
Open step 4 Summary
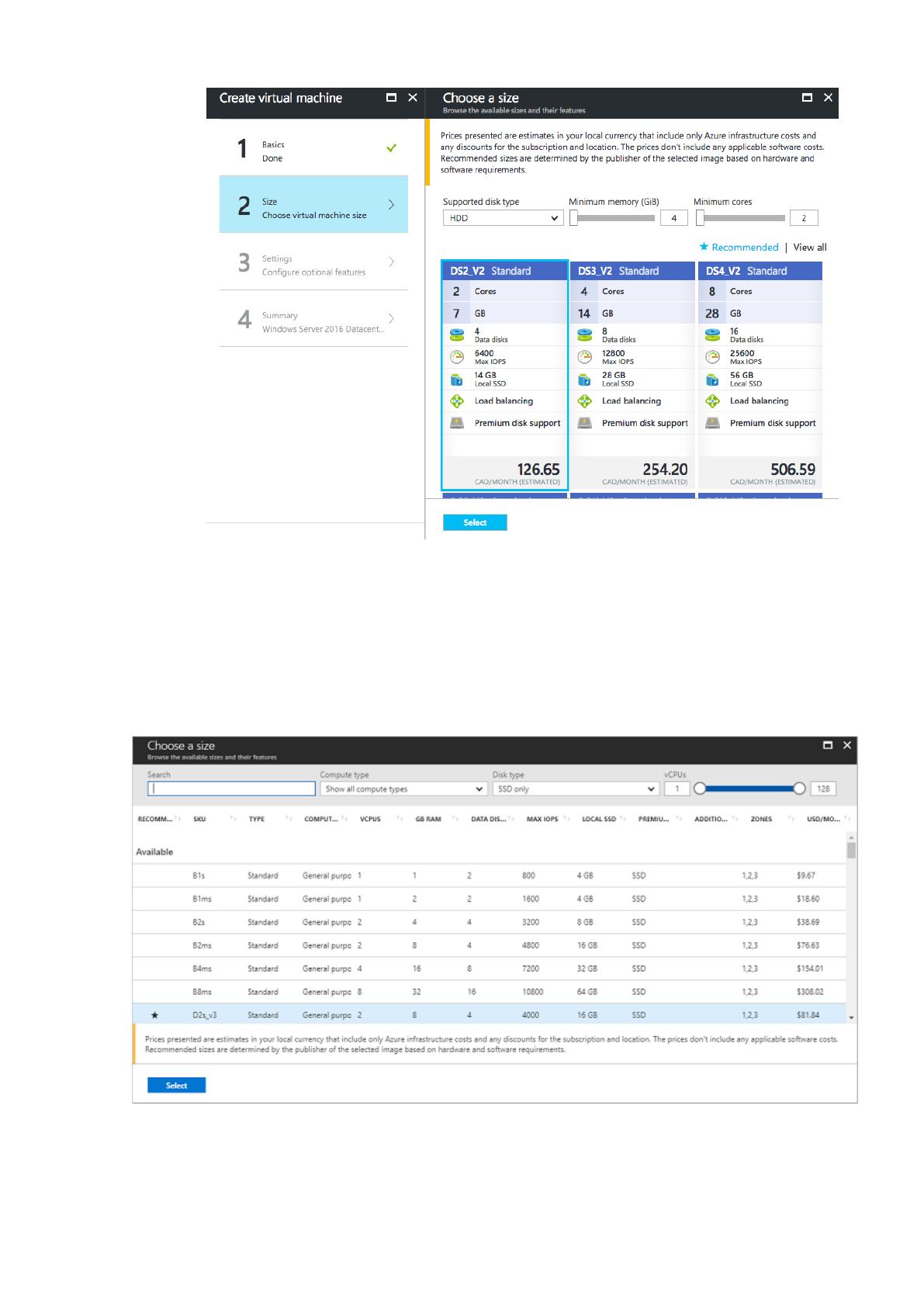313,321
